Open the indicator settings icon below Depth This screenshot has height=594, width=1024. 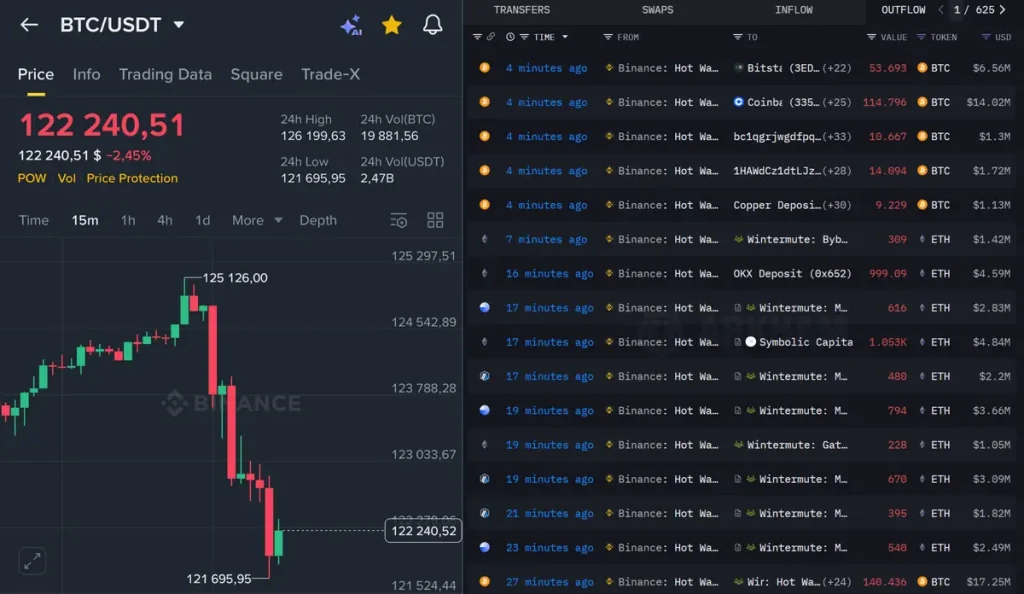click(x=399, y=219)
